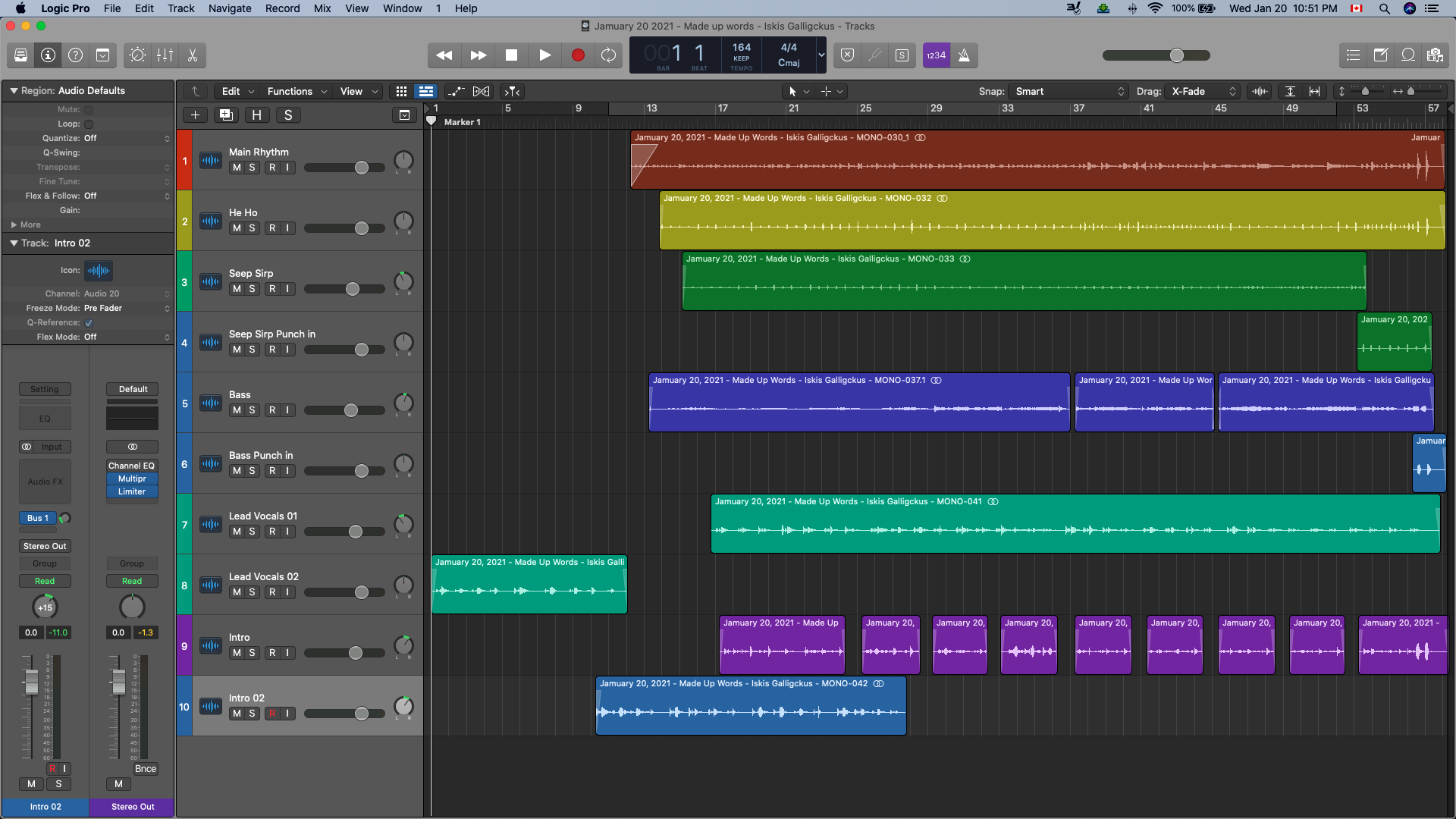Toggle the Count-in 1234 button
Screen dimensions: 1456x819
(936, 55)
